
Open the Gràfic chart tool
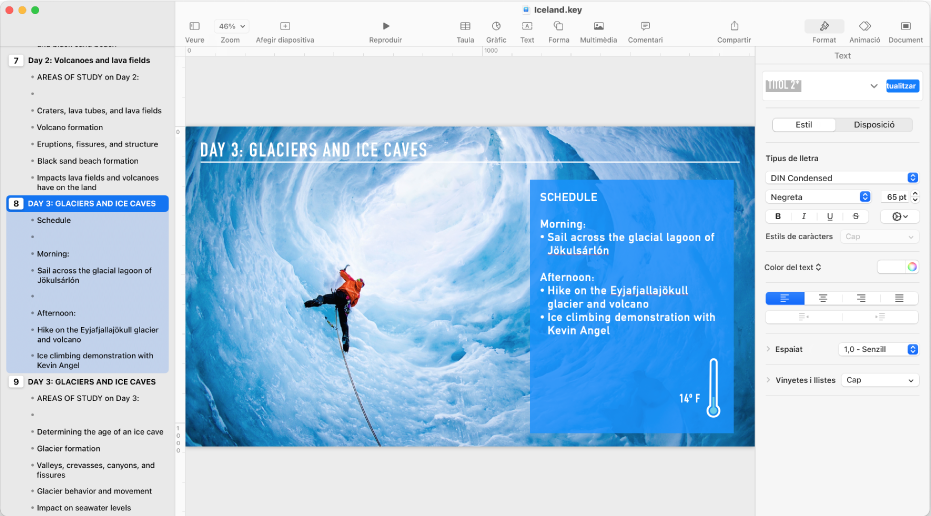click(496, 26)
